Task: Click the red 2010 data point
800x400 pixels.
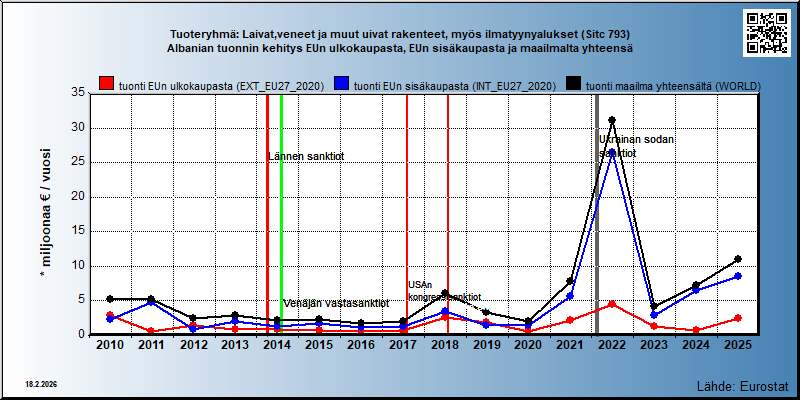Action: click(x=110, y=315)
